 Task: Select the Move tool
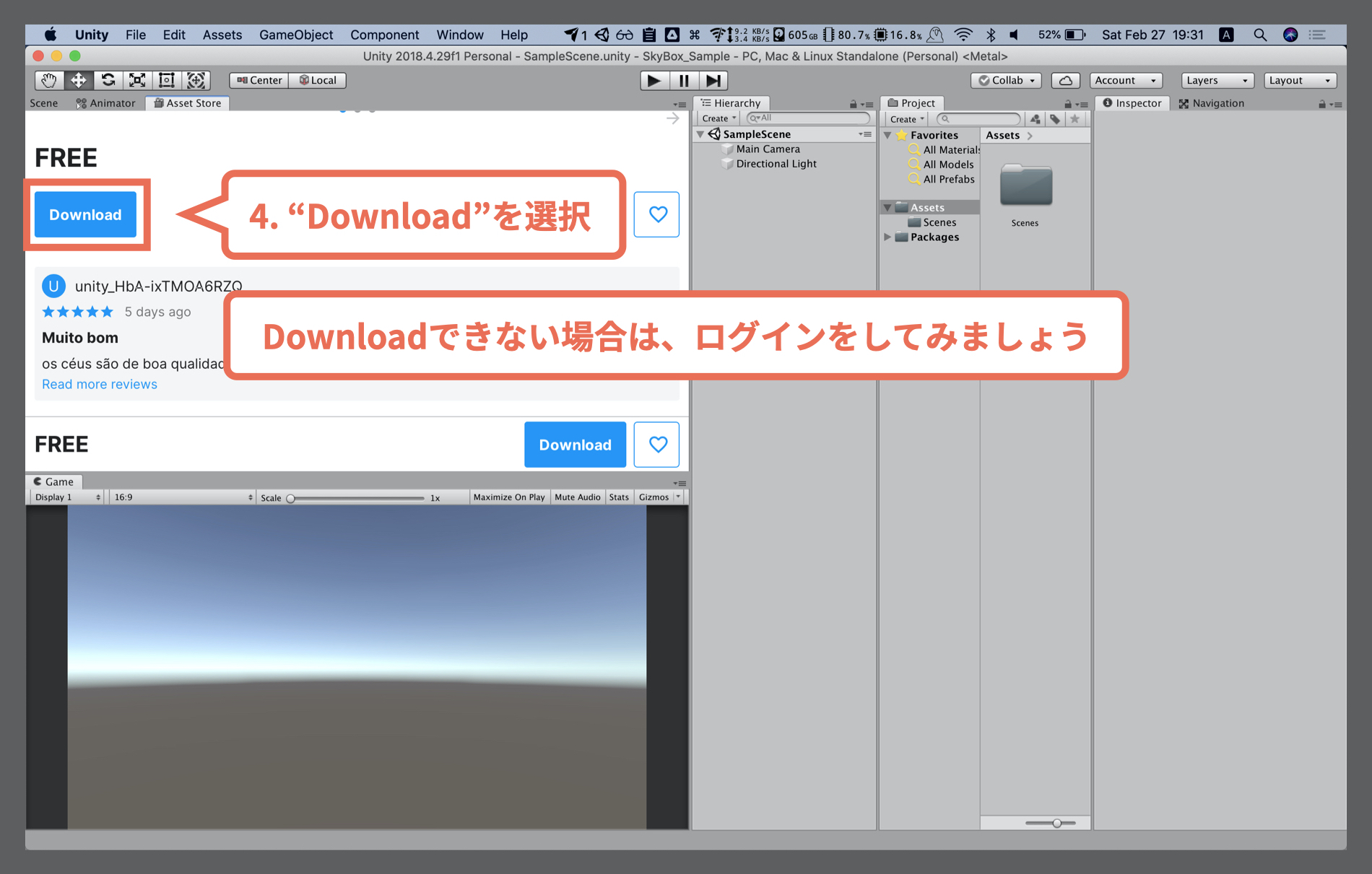pyautogui.click(x=79, y=80)
